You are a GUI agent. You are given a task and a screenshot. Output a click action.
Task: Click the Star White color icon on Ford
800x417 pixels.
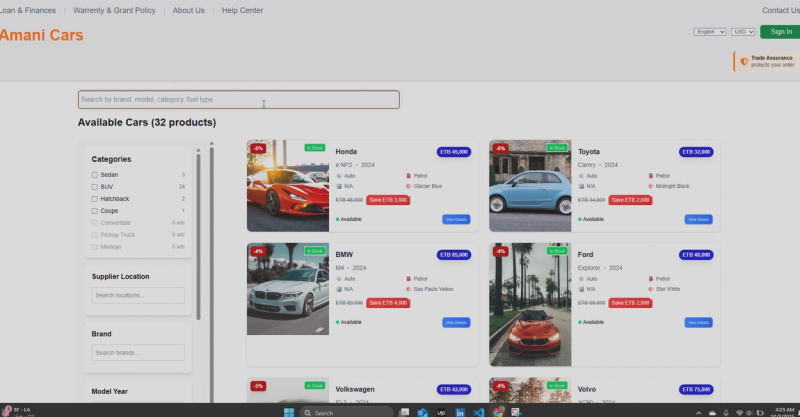(x=651, y=288)
